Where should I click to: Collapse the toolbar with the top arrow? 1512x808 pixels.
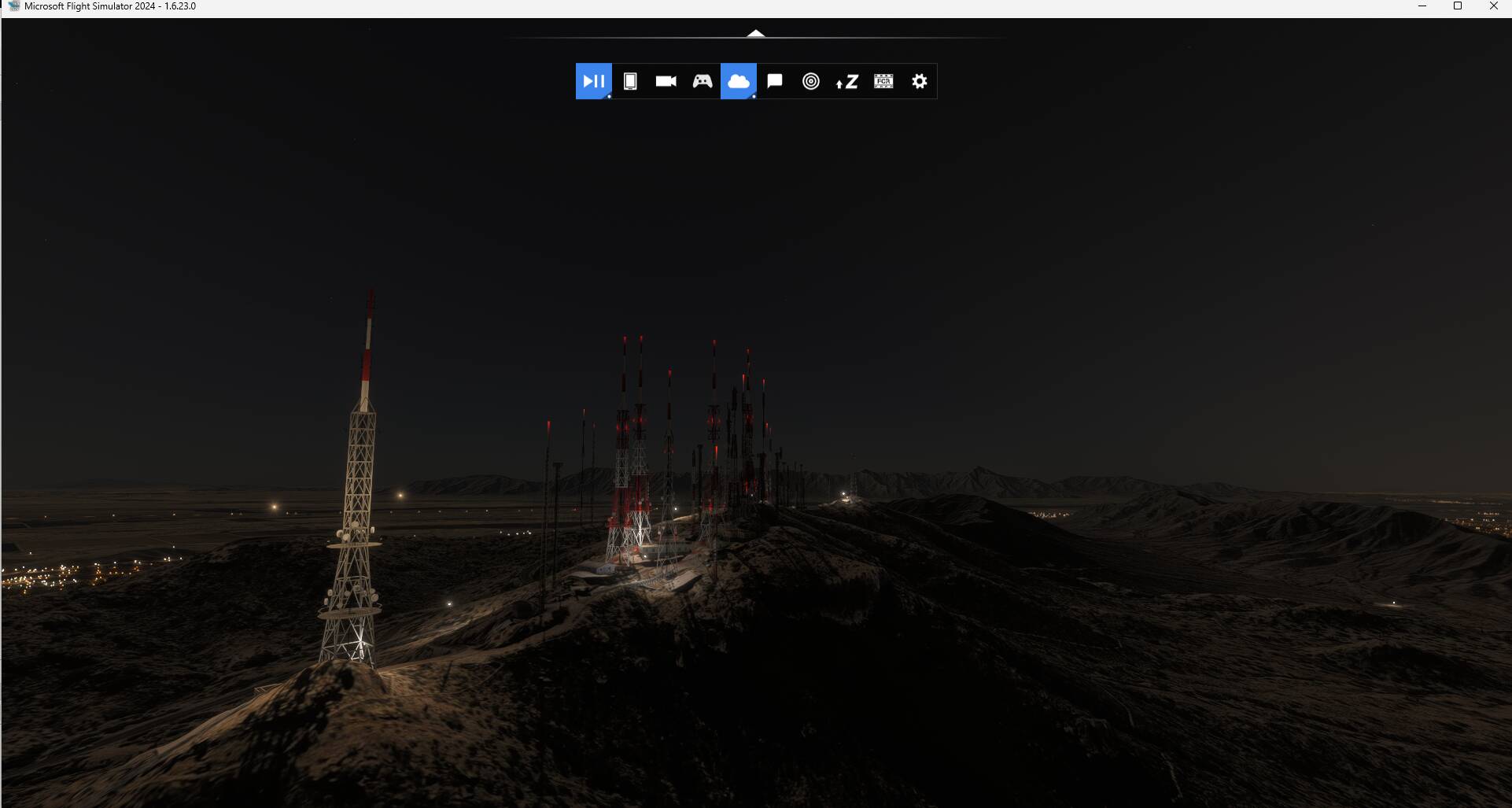point(755,33)
